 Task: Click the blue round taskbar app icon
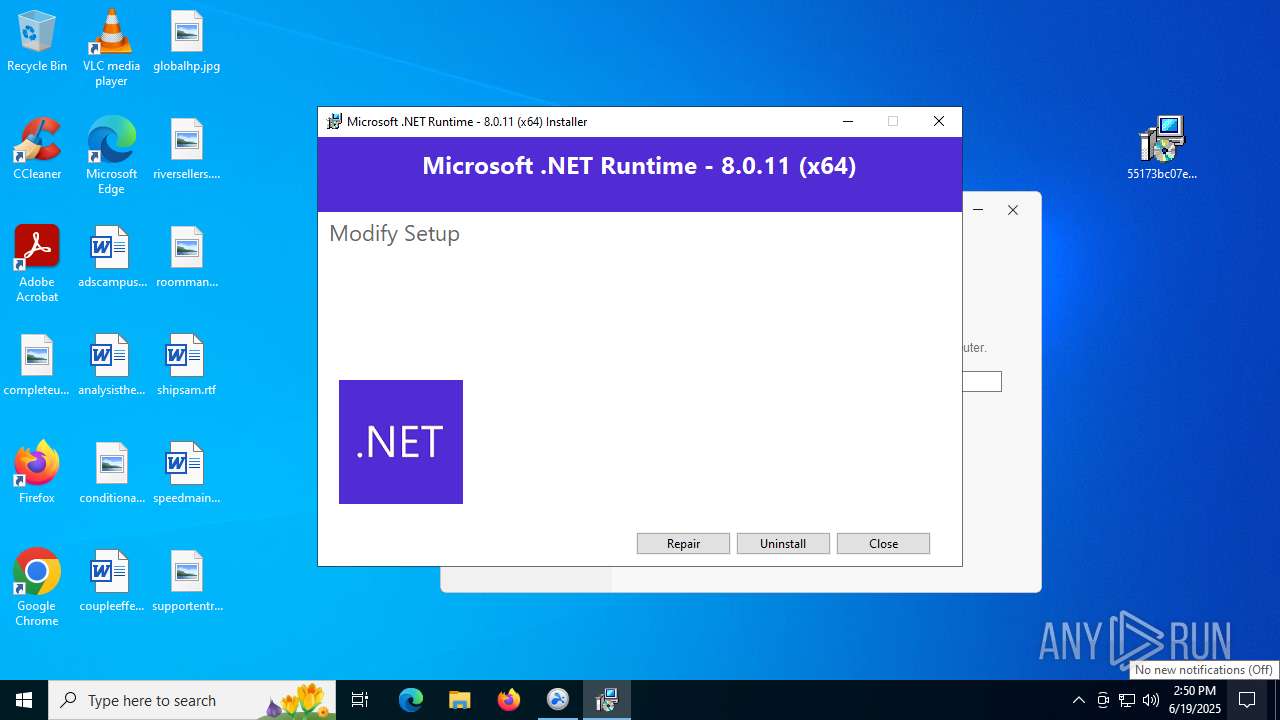tap(558, 700)
